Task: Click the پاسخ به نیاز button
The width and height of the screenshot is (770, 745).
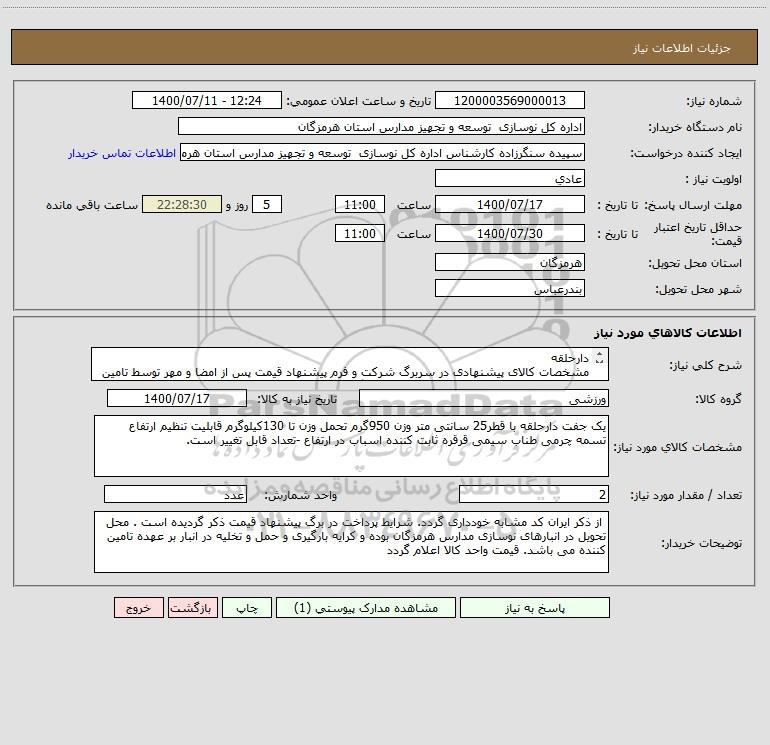Action: 535,607
